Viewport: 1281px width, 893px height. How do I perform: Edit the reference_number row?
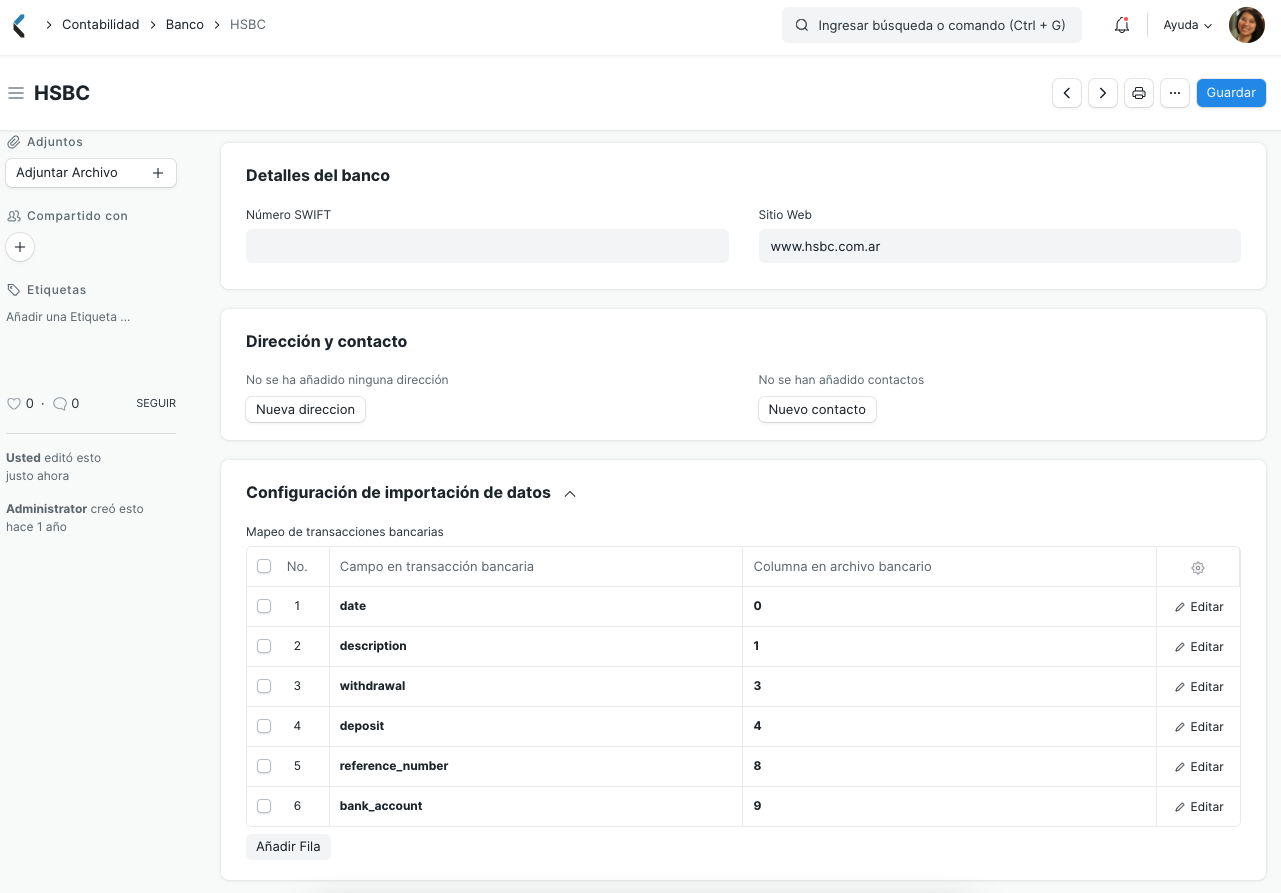[1199, 767]
